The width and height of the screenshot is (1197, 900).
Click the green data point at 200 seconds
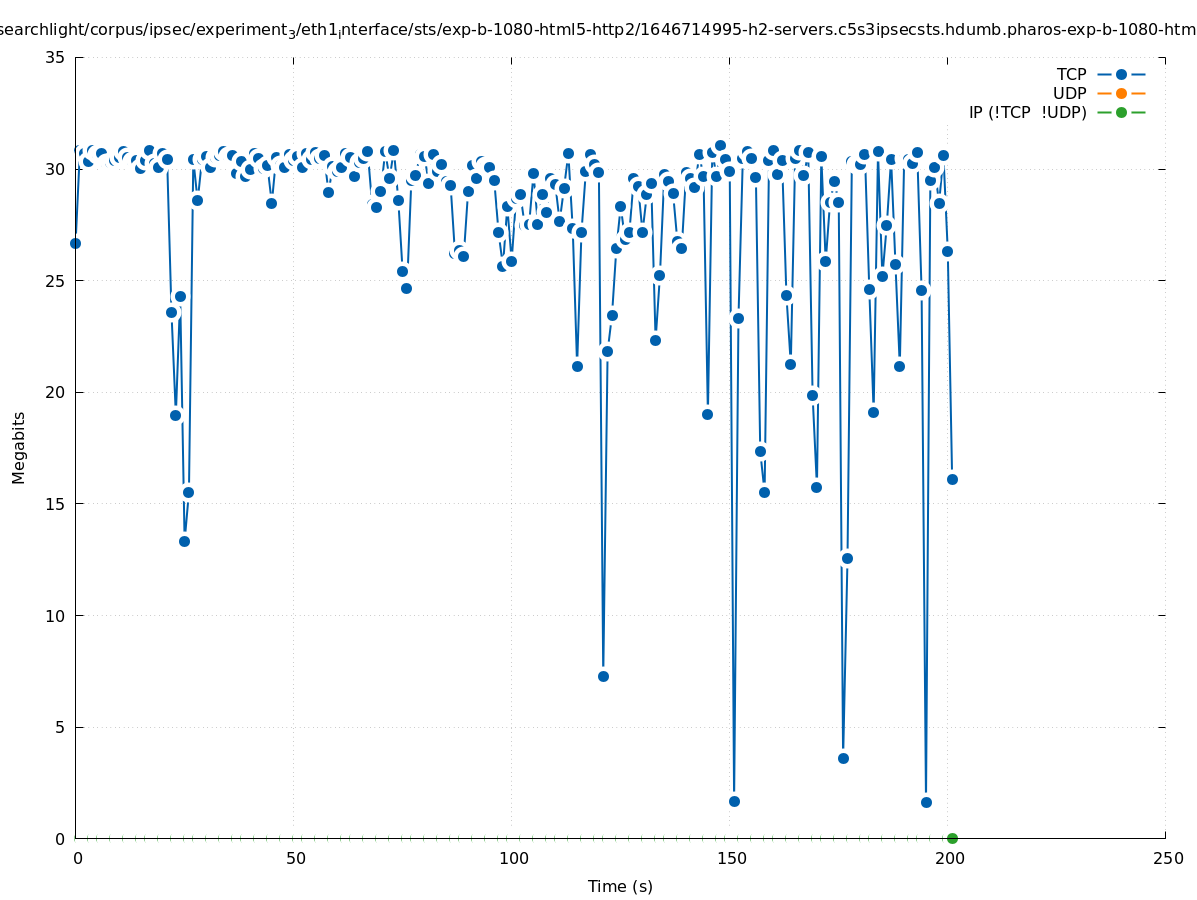click(x=952, y=838)
